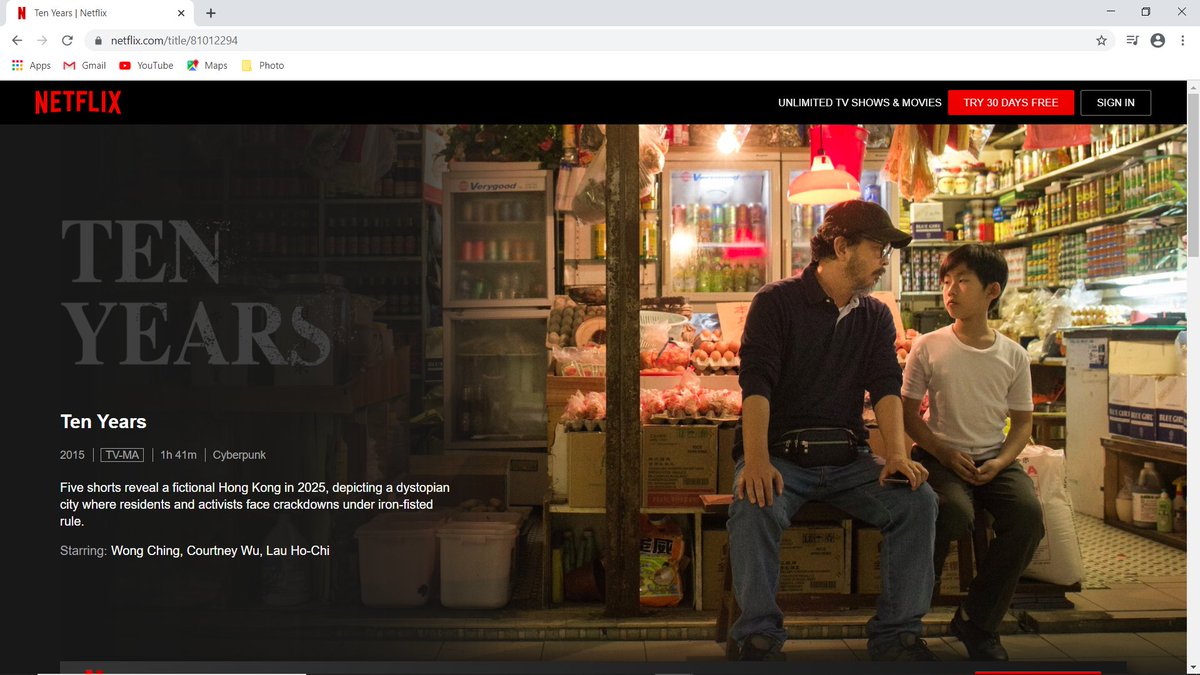Click the browser forward arrow
The width and height of the screenshot is (1200, 675).
[x=42, y=40]
